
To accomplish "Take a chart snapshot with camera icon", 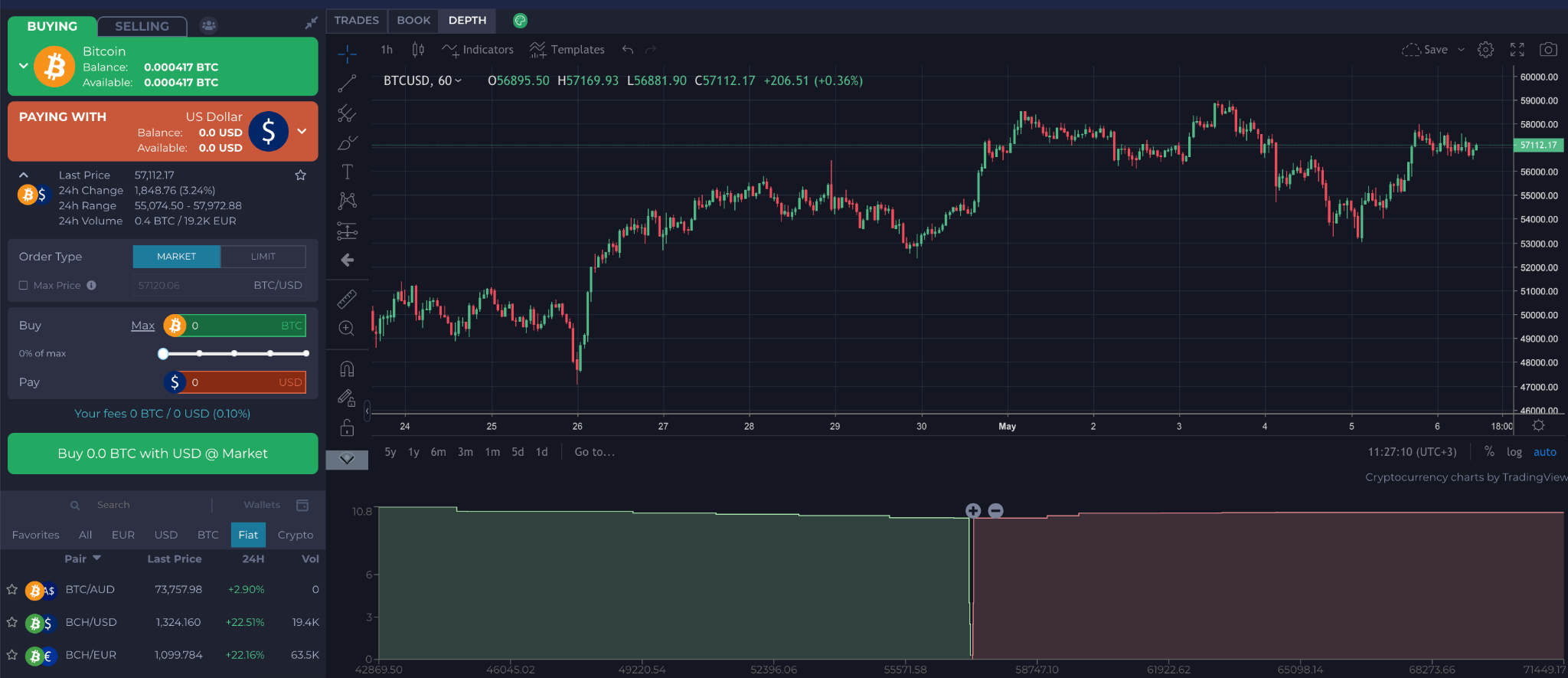I will pos(1547,50).
